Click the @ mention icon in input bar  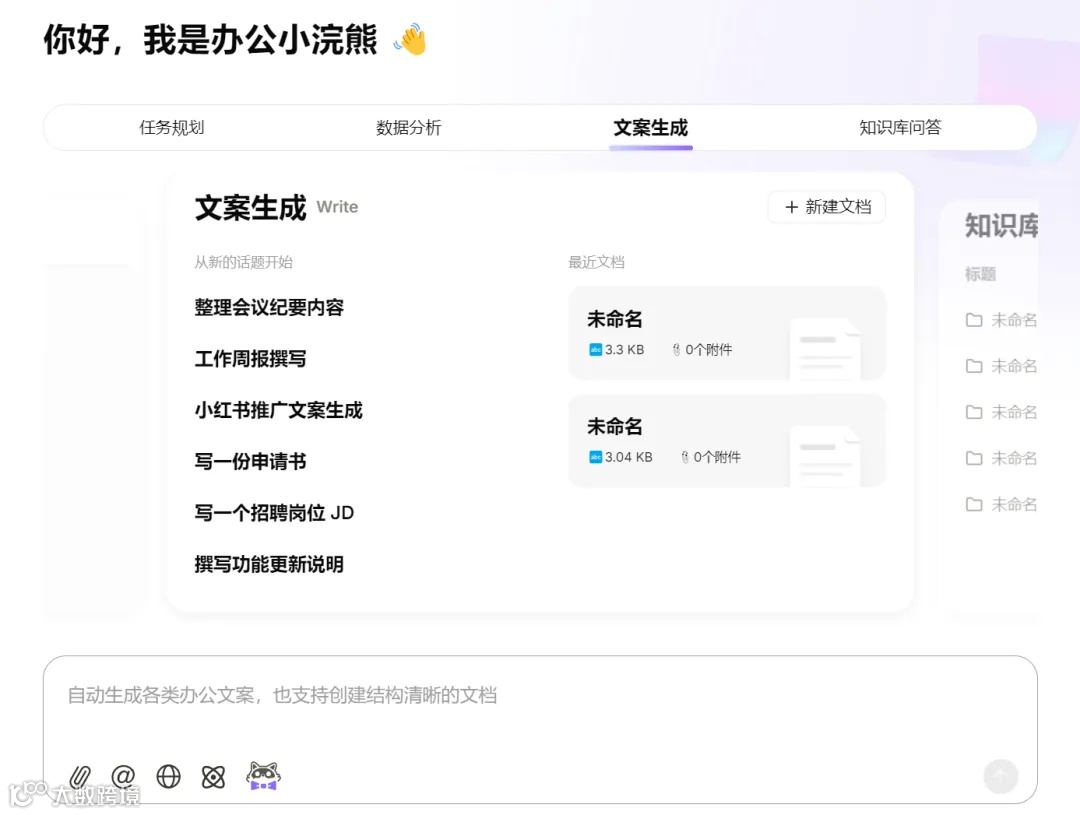(x=124, y=776)
